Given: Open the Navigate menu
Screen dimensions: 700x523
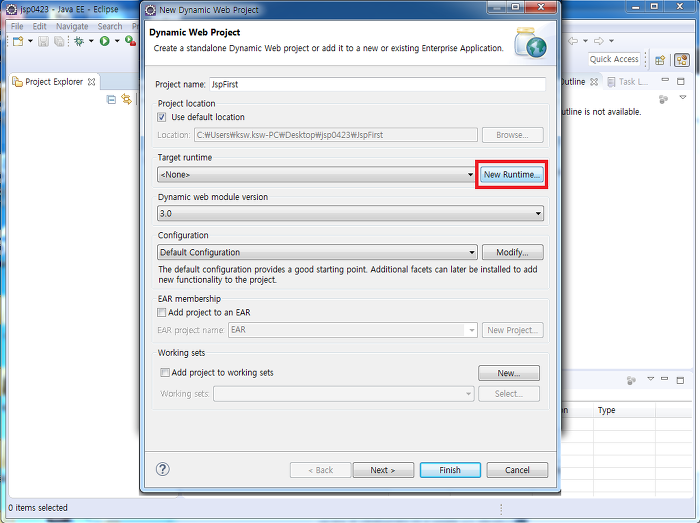Looking at the screenshot, I should [x=72, y=26].
